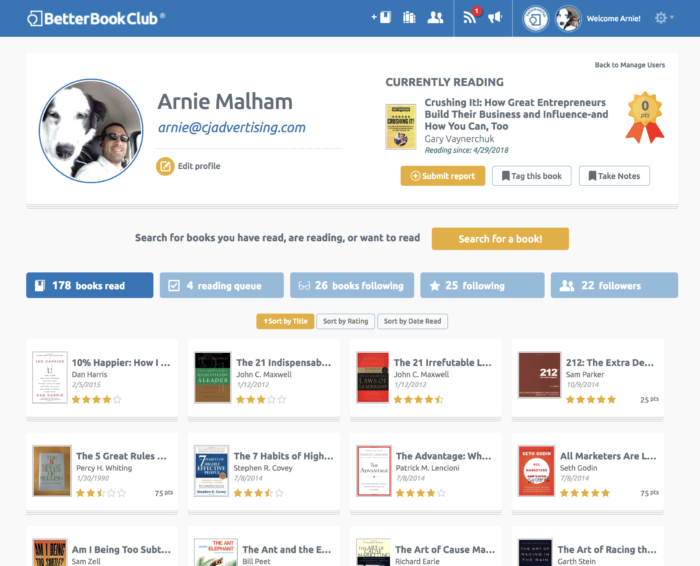
Task: Click the Edit profile link text
Action: tap(199, 166)
